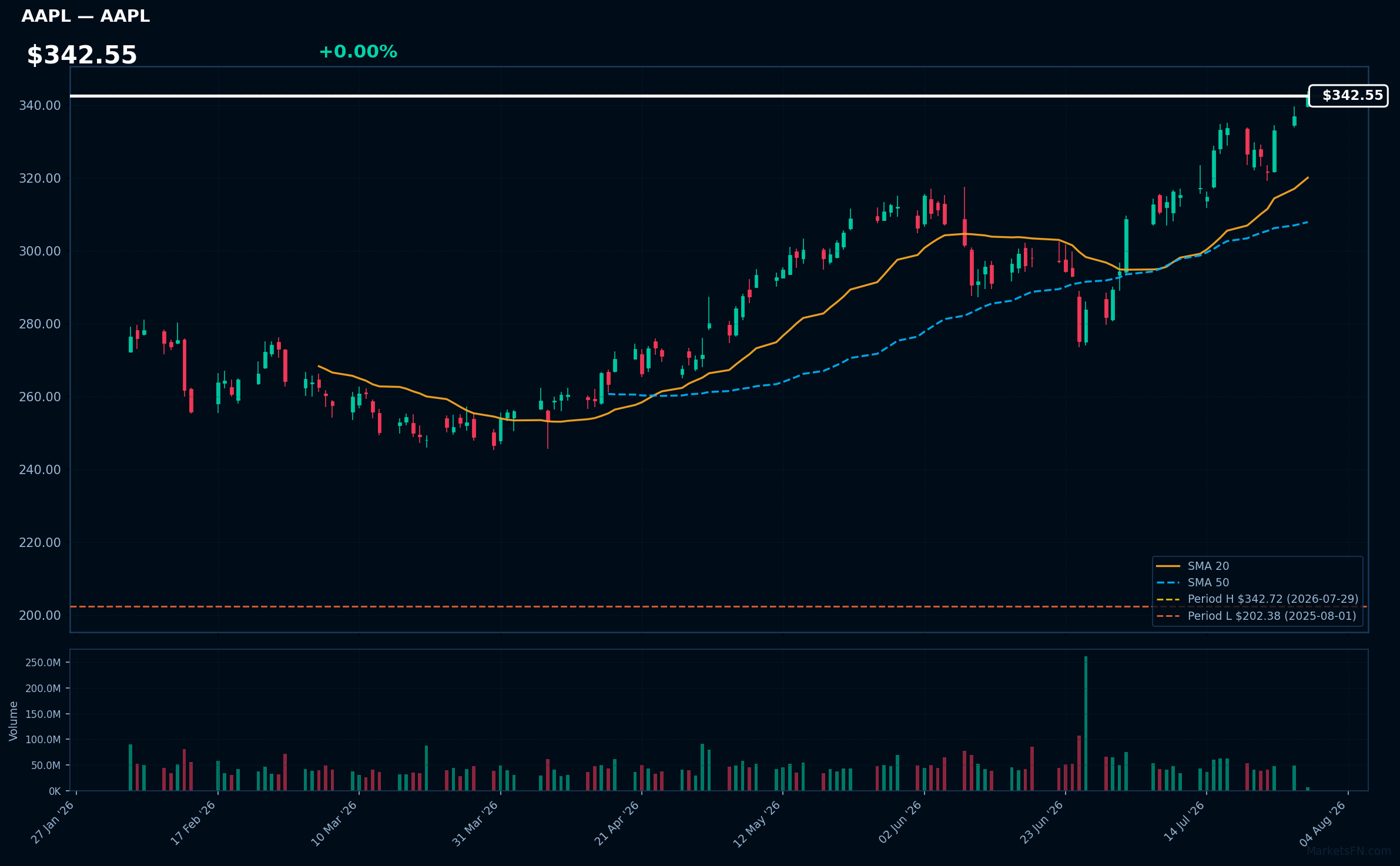Click the 150.0M volume axis label
The image size is (1400, 866).
(x=43, y=714)
